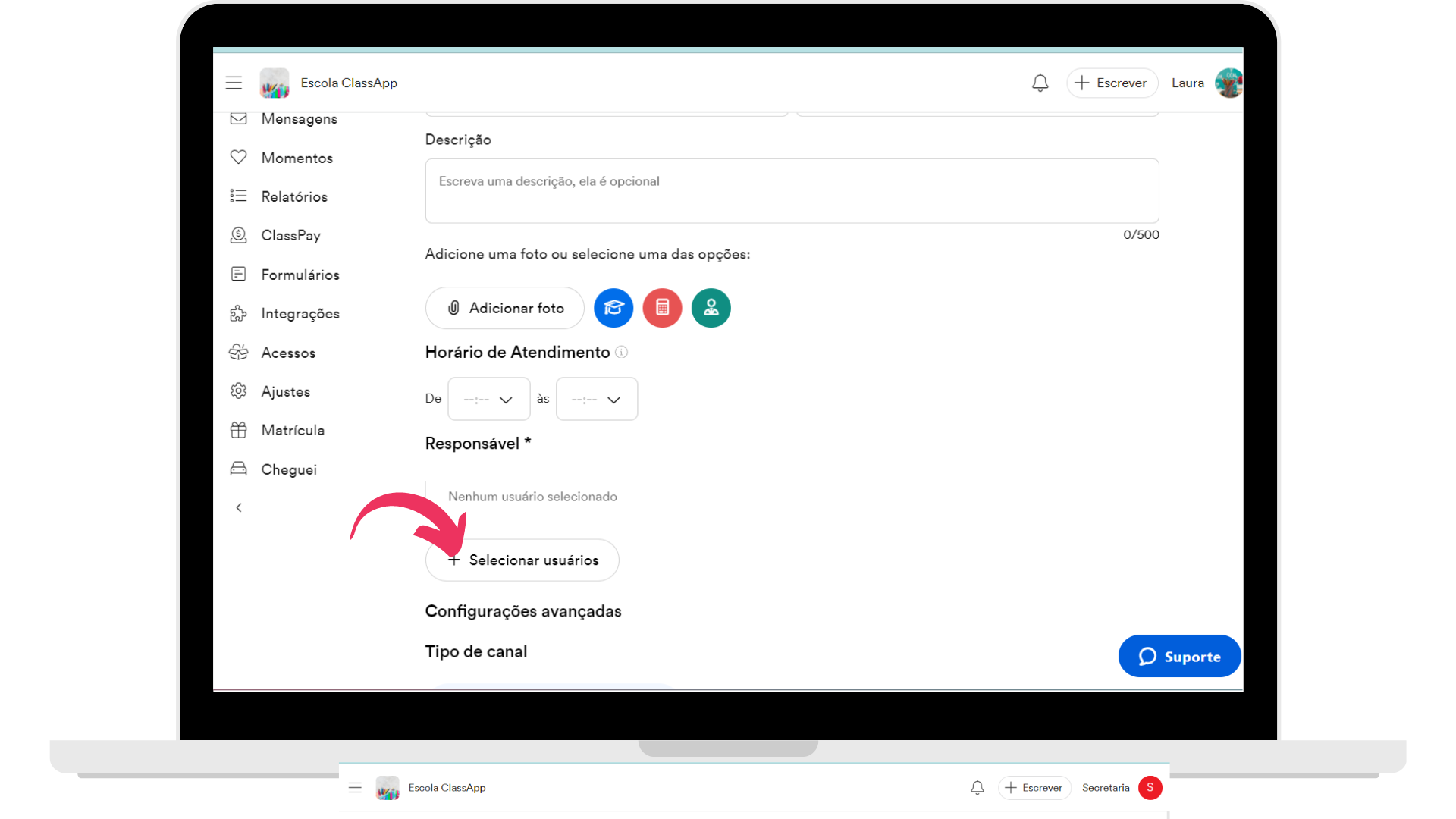Click the Secretaria user name
The height and width of the screenshot is (819, 1456).
point(1106,788)
